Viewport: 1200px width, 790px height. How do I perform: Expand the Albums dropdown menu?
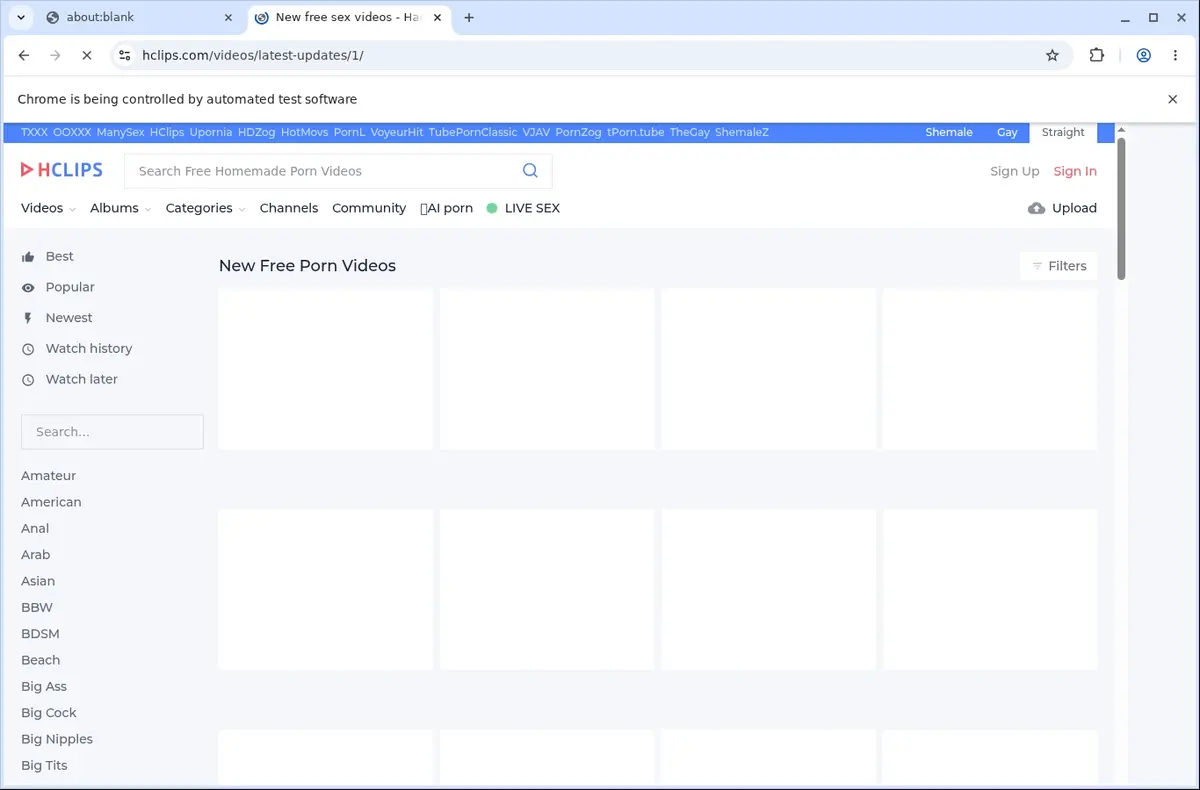click(x=120, y=208)
